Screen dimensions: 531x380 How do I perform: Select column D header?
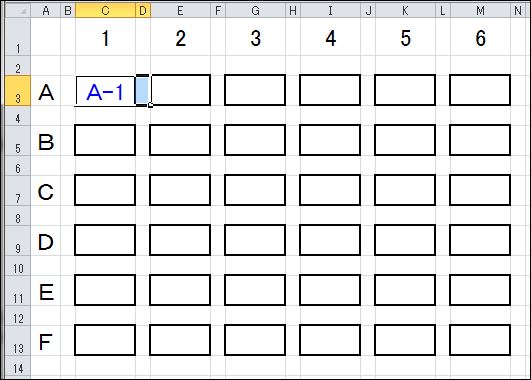[143, 10]
